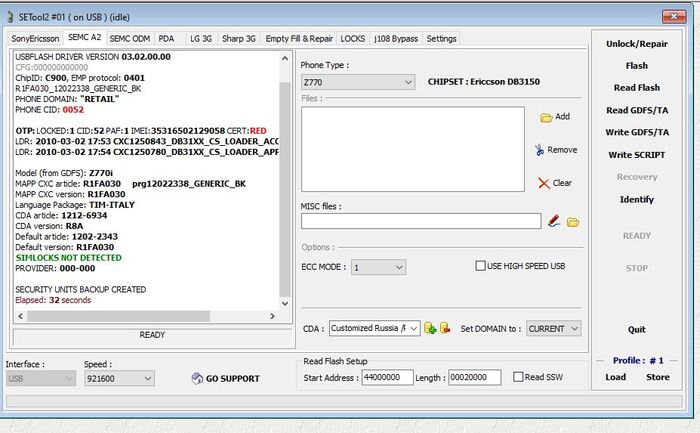Click the Start Address input field
Viewport: 700px width, 433px height.
click(388, 377)
